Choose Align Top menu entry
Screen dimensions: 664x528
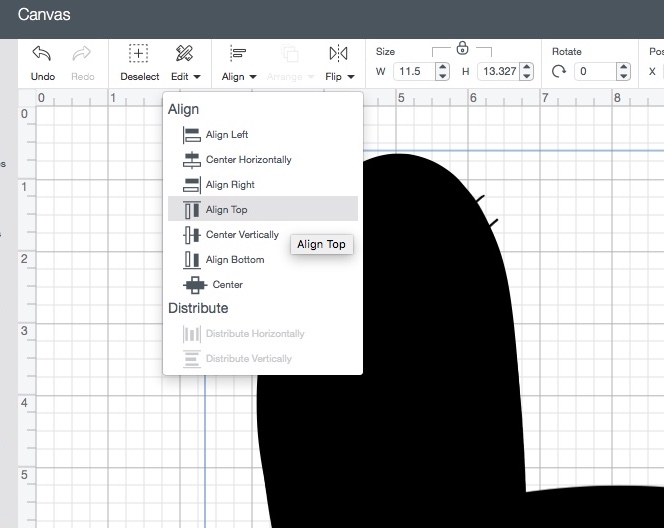263,209
